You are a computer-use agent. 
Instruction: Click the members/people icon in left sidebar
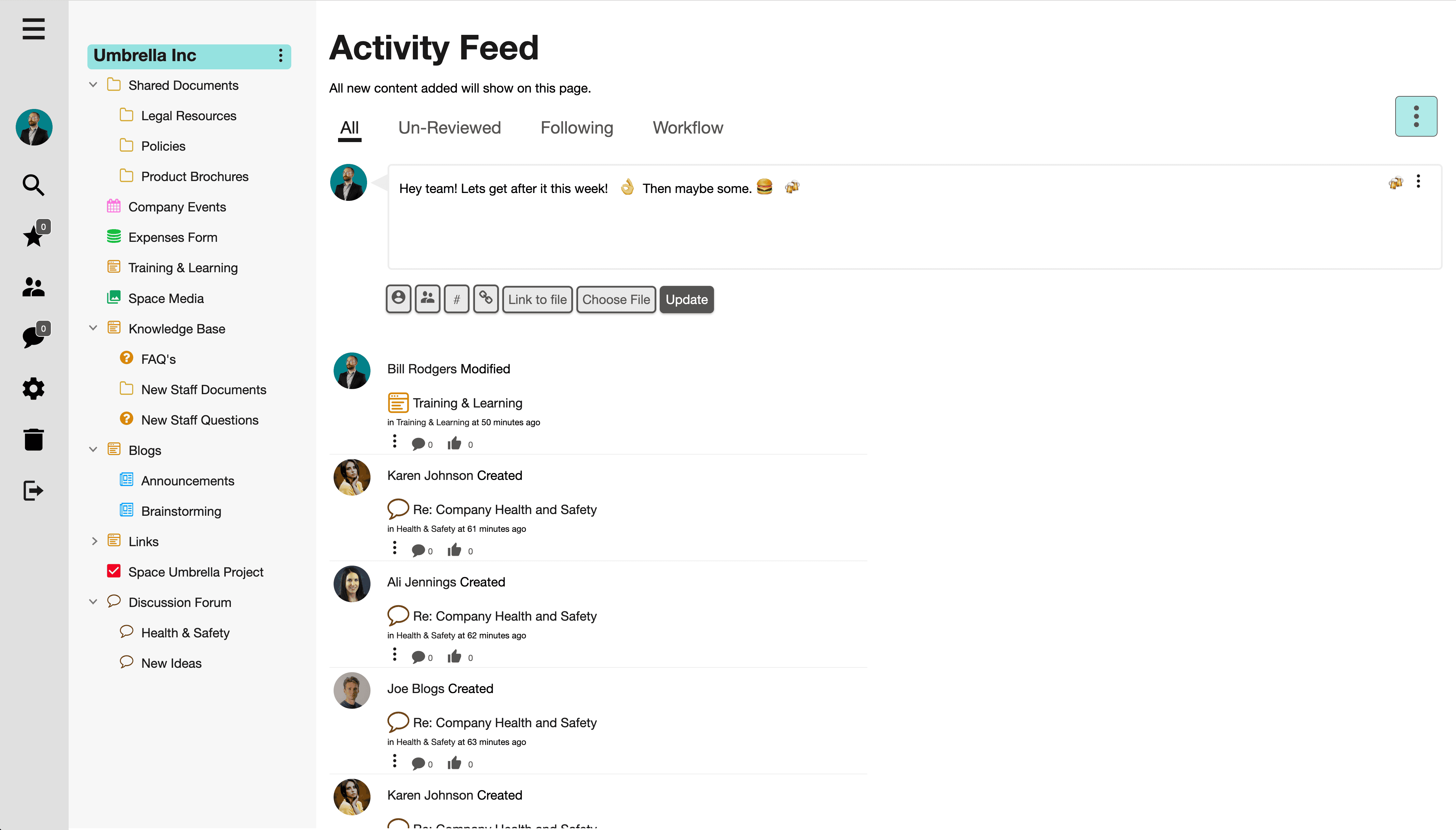pyautogui.click(x=33, y=287)
